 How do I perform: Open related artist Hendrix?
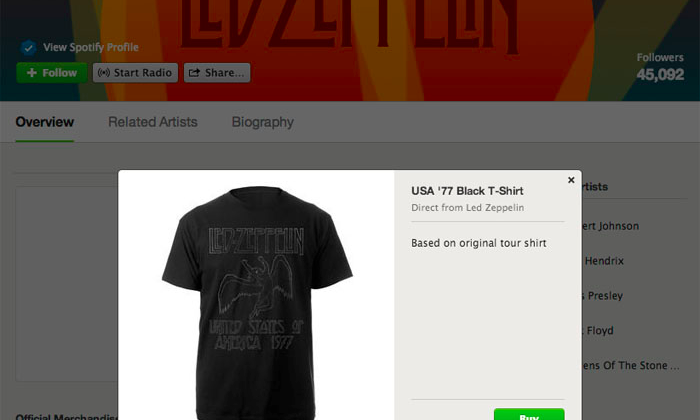click(x=604, y=261)
